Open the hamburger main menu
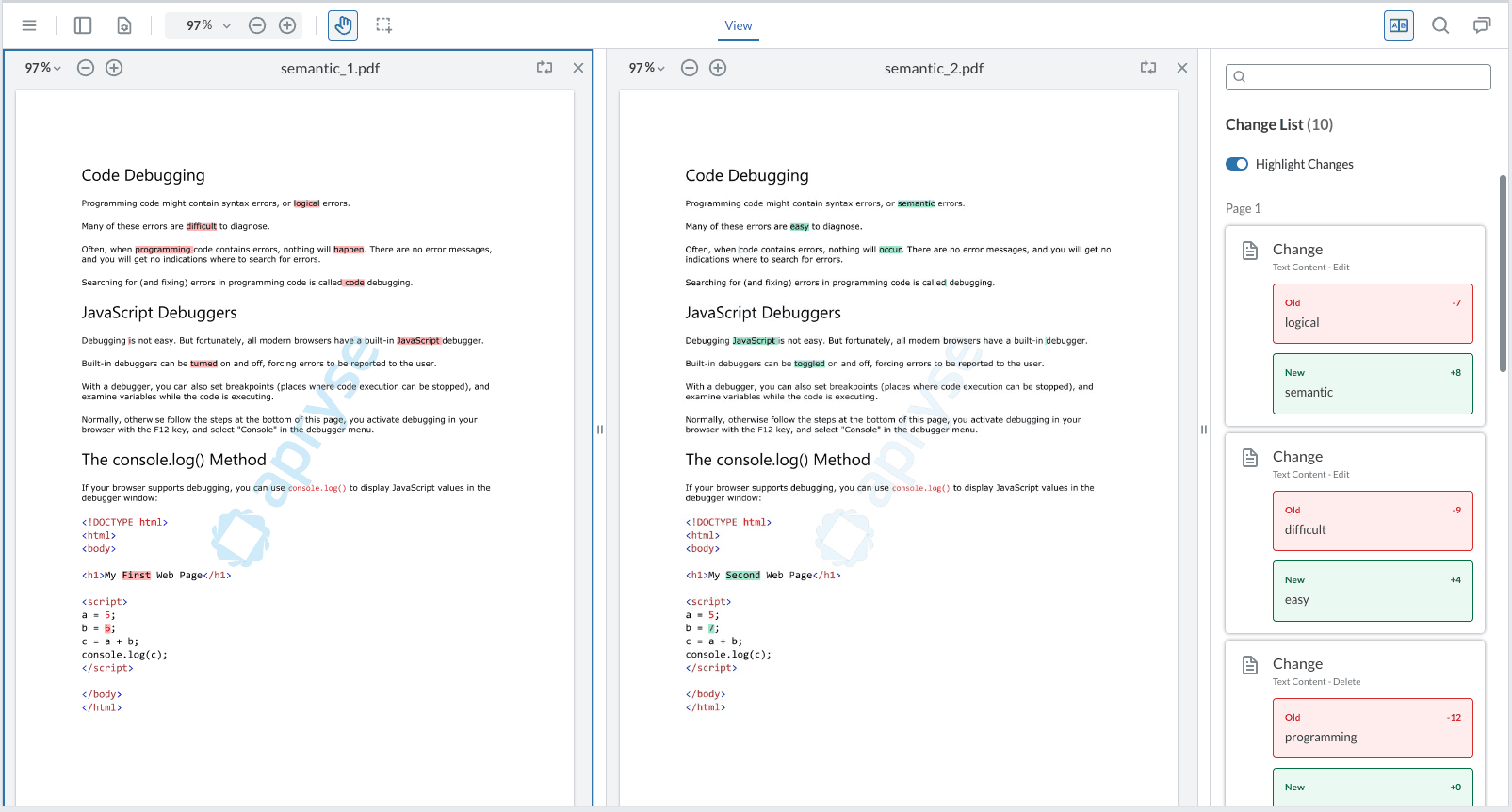The height and width of the screenshot is (812, 1512). pyautogui.click(x=29, y=25)
